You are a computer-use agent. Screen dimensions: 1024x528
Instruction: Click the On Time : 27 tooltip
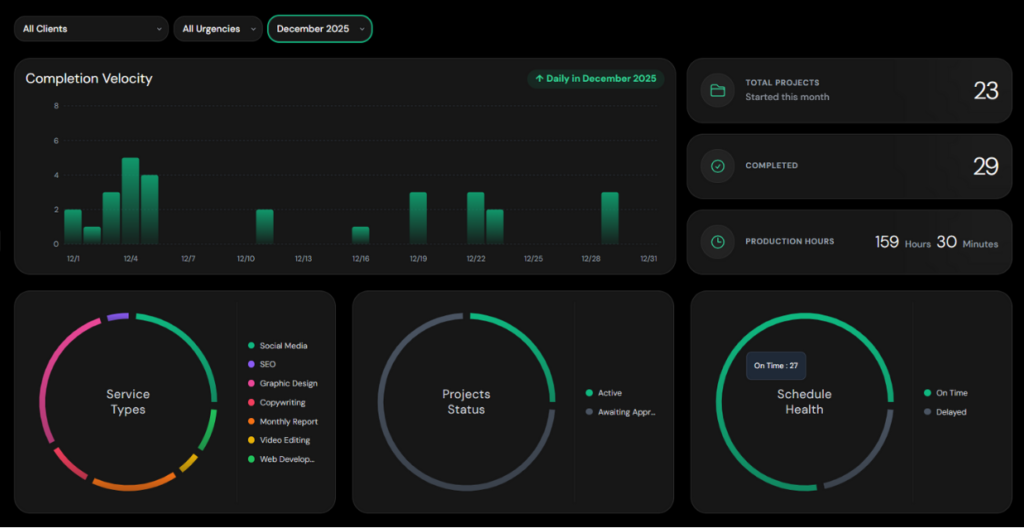776,366
